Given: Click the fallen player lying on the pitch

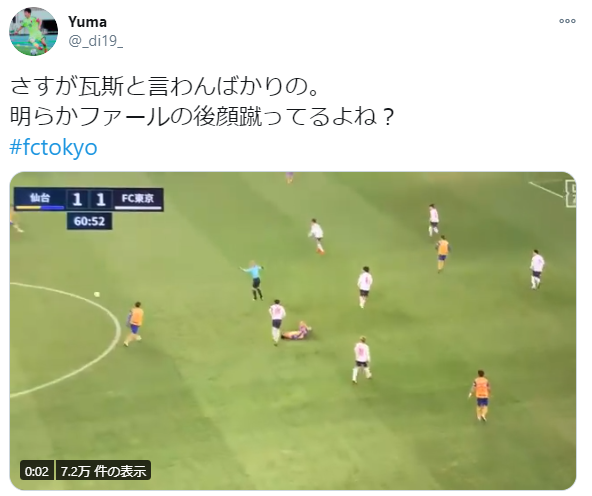Looking at the screenshot, I should [x=296, y=331].
